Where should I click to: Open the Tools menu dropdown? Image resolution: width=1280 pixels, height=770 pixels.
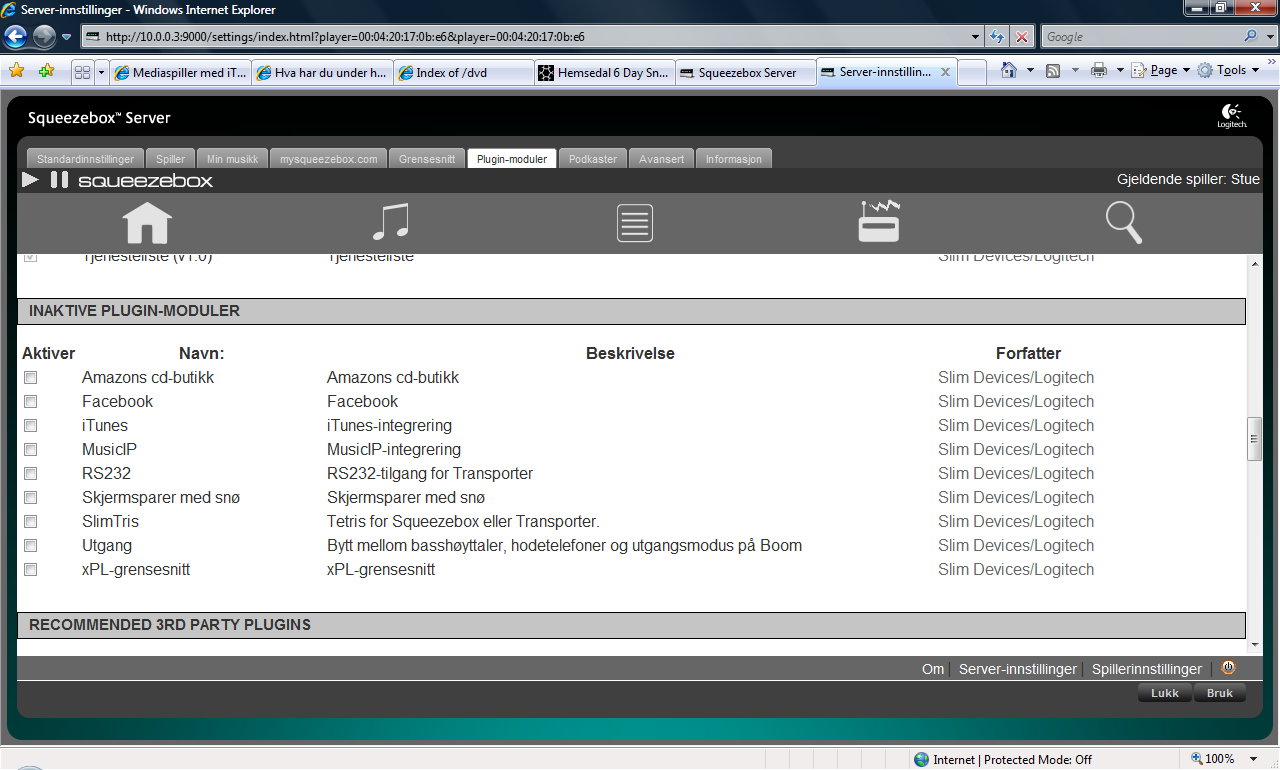point(1229,71)
